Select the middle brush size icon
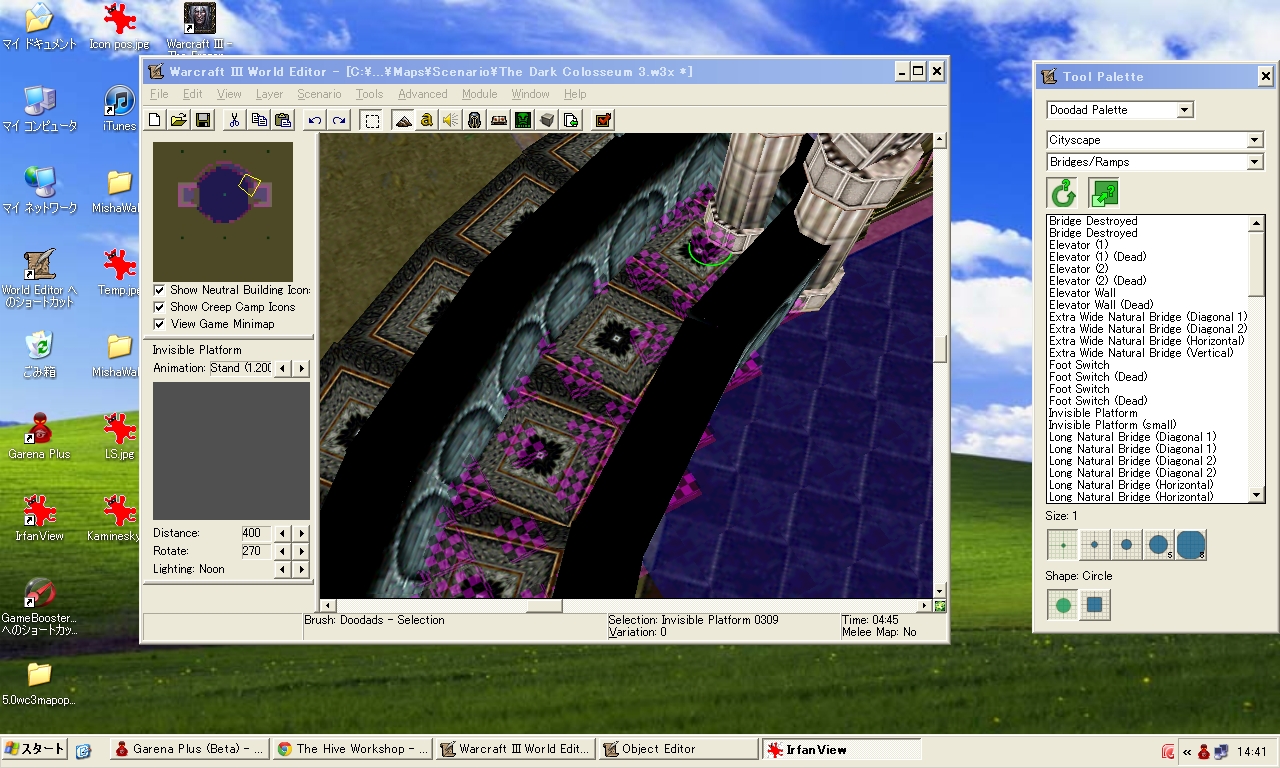The image size is (1280, 768). pyautogui.click(x=1127, y=545)
